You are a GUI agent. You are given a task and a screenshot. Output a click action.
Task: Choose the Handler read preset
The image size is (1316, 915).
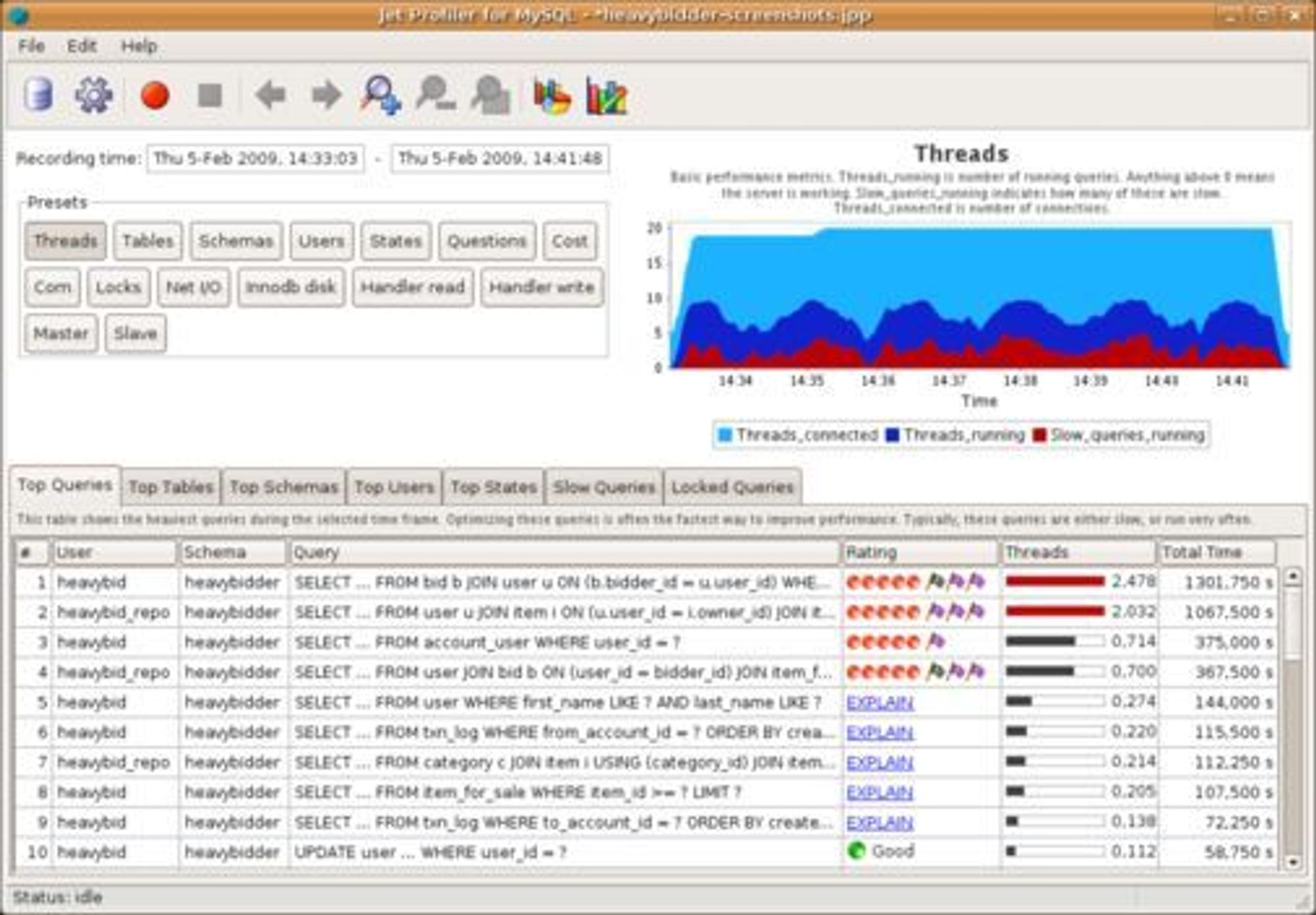413,287
